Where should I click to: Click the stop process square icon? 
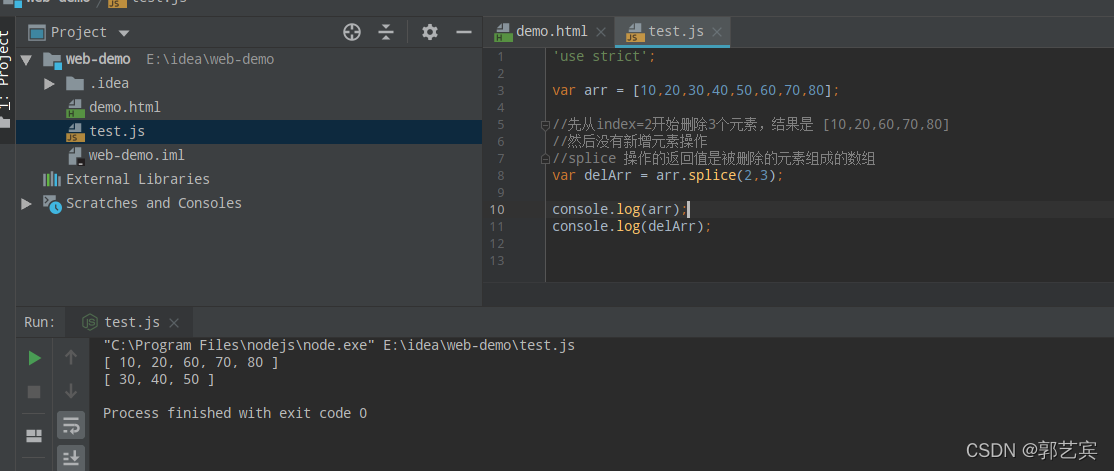click(34, 392)
